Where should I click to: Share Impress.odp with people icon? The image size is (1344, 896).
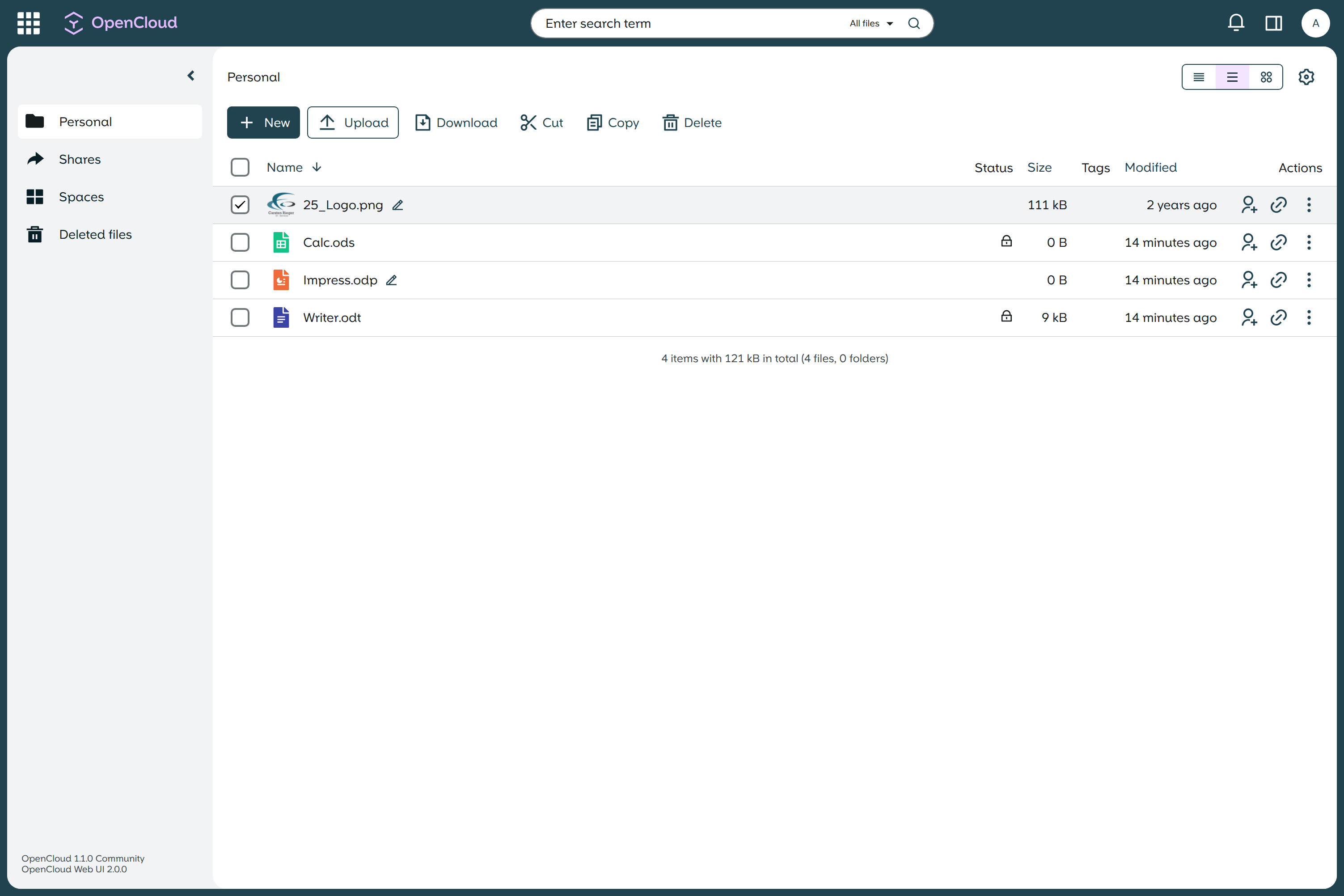tap(1249, 280)
